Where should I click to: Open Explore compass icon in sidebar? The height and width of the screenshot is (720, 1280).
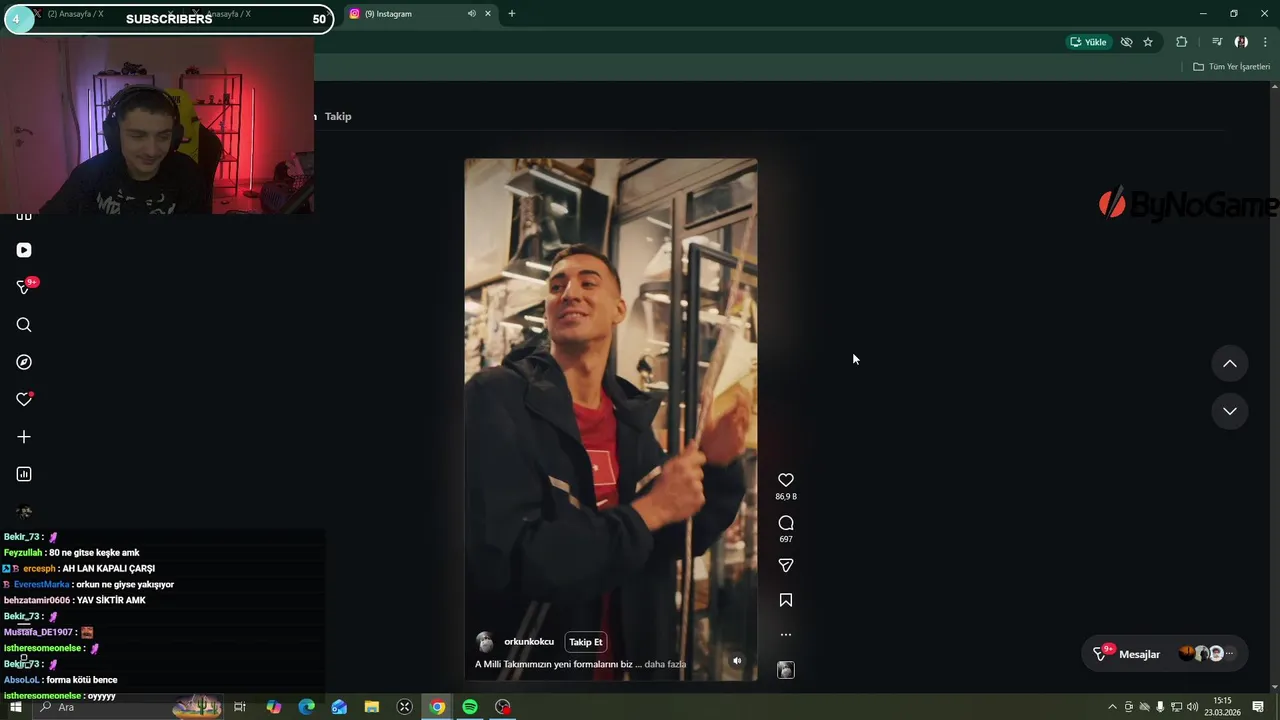coord(24,362)
